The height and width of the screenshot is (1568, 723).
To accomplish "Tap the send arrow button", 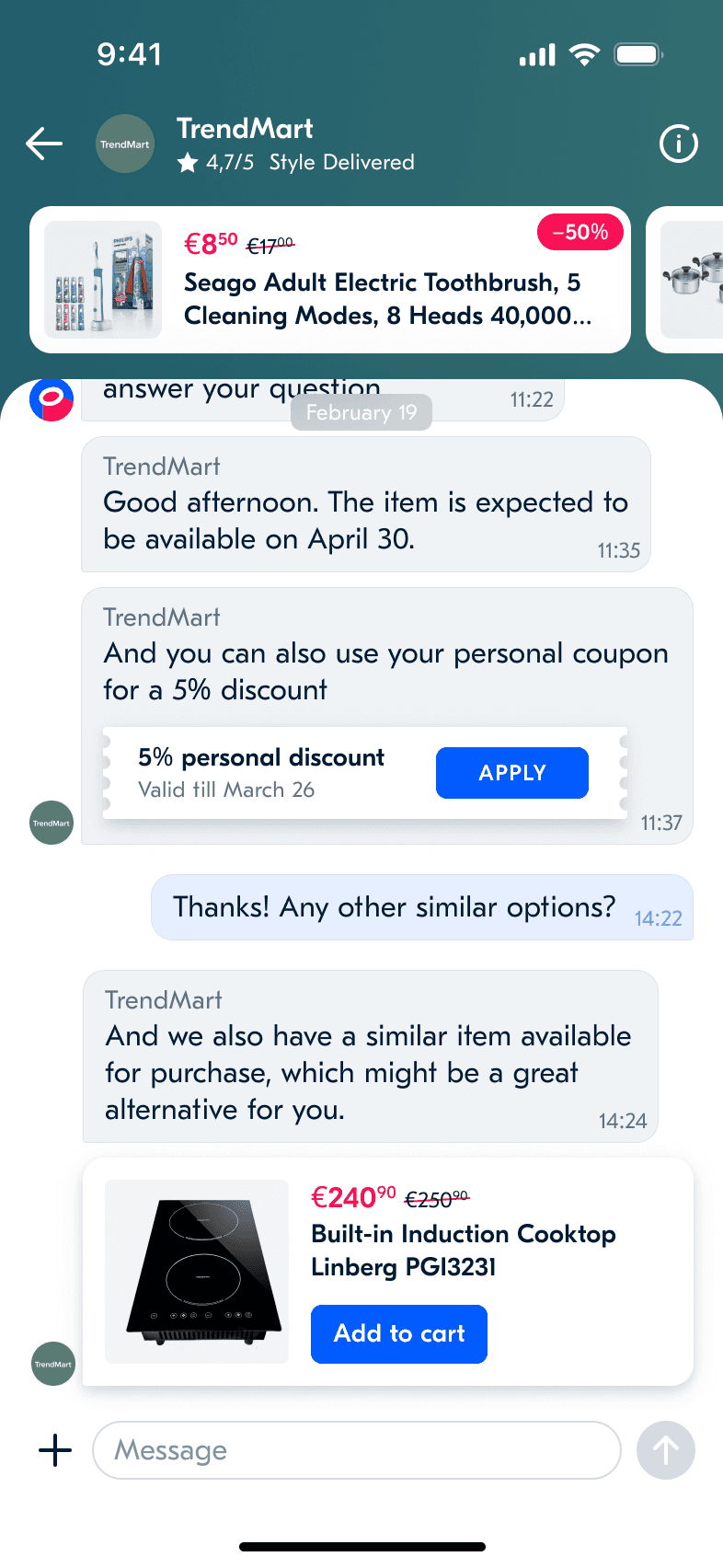I will tap(666, 1450).
